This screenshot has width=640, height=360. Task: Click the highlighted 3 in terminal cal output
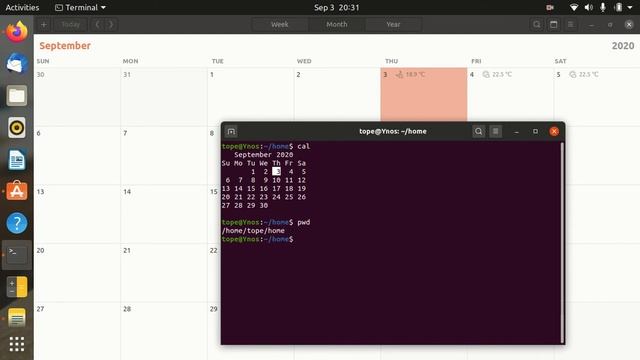276,171
